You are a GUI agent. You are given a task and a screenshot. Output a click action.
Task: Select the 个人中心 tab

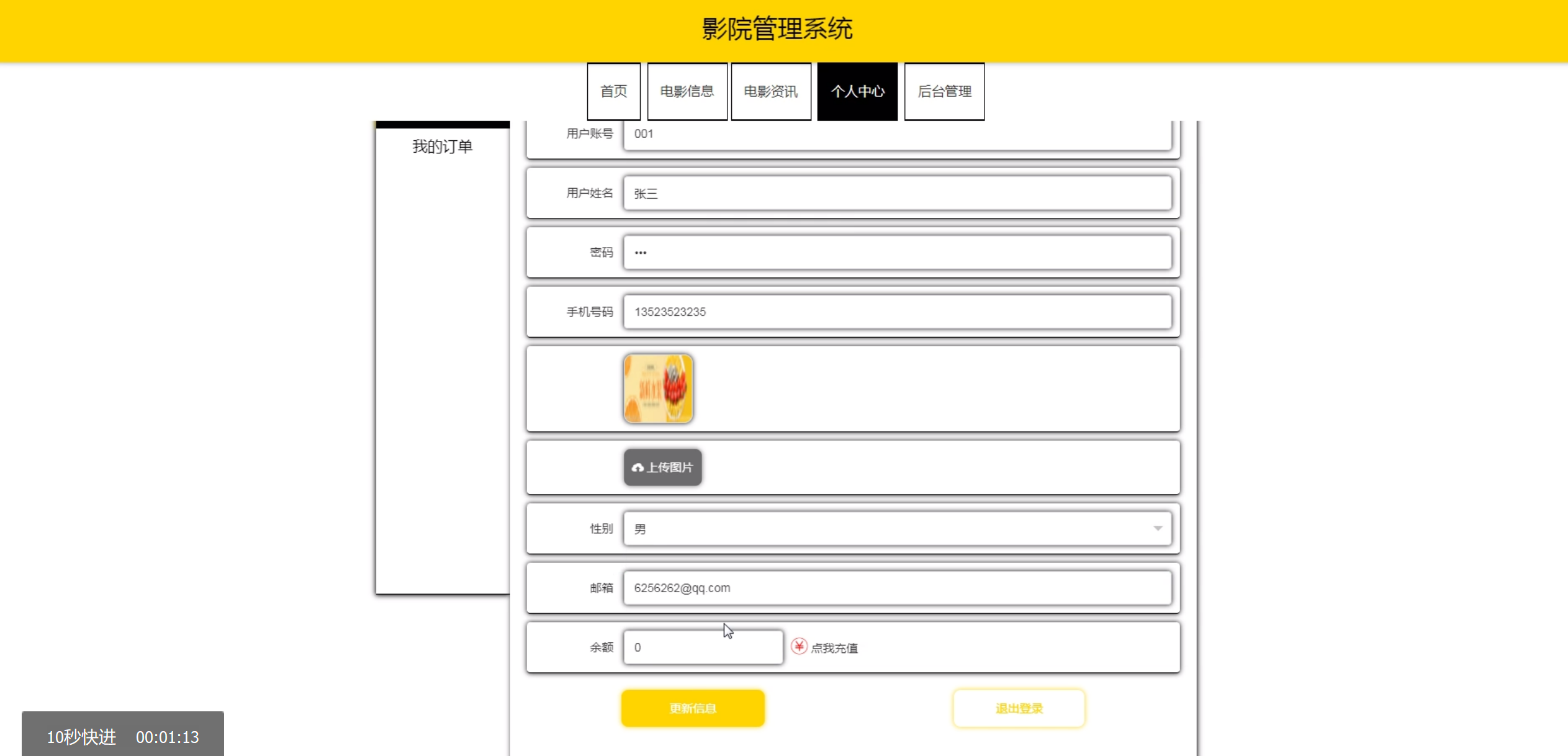click(857, 91)
